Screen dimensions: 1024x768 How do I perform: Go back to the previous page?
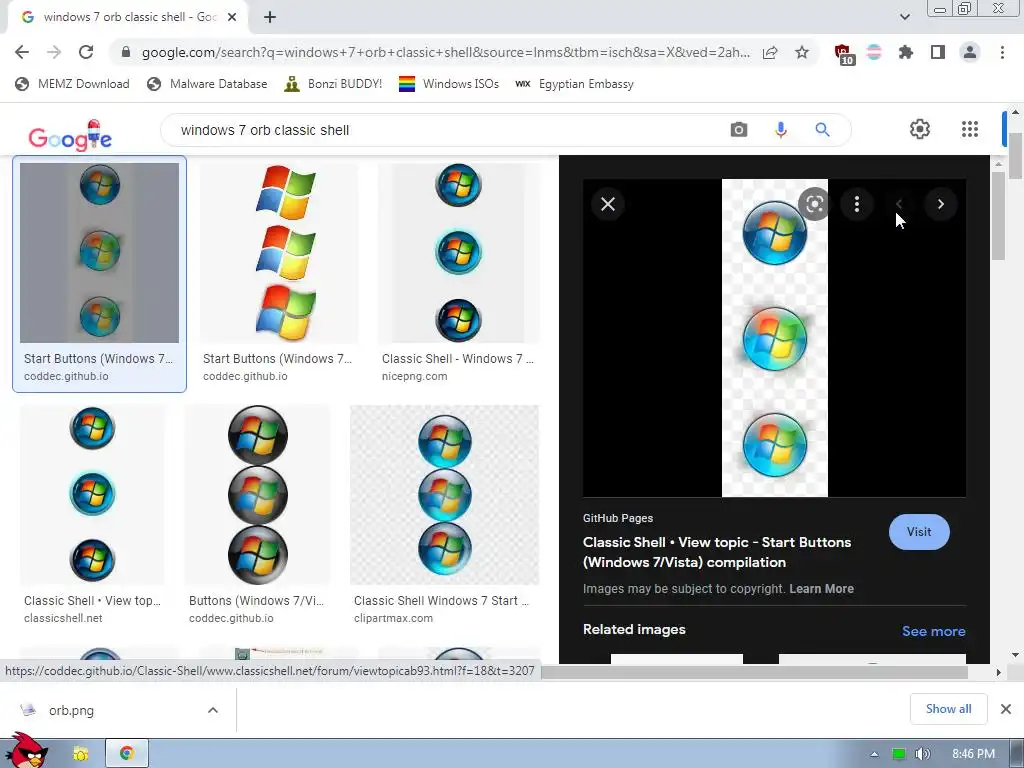(22, 52)
